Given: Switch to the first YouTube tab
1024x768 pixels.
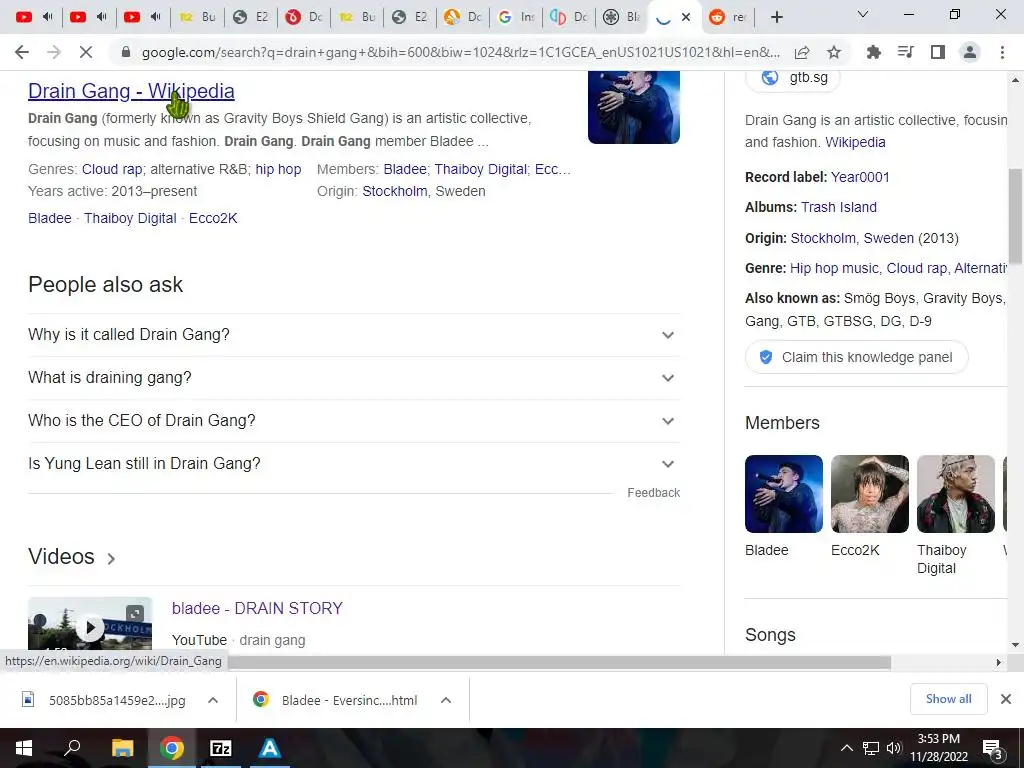Looking at the screenshot, I should coord(24,17).
